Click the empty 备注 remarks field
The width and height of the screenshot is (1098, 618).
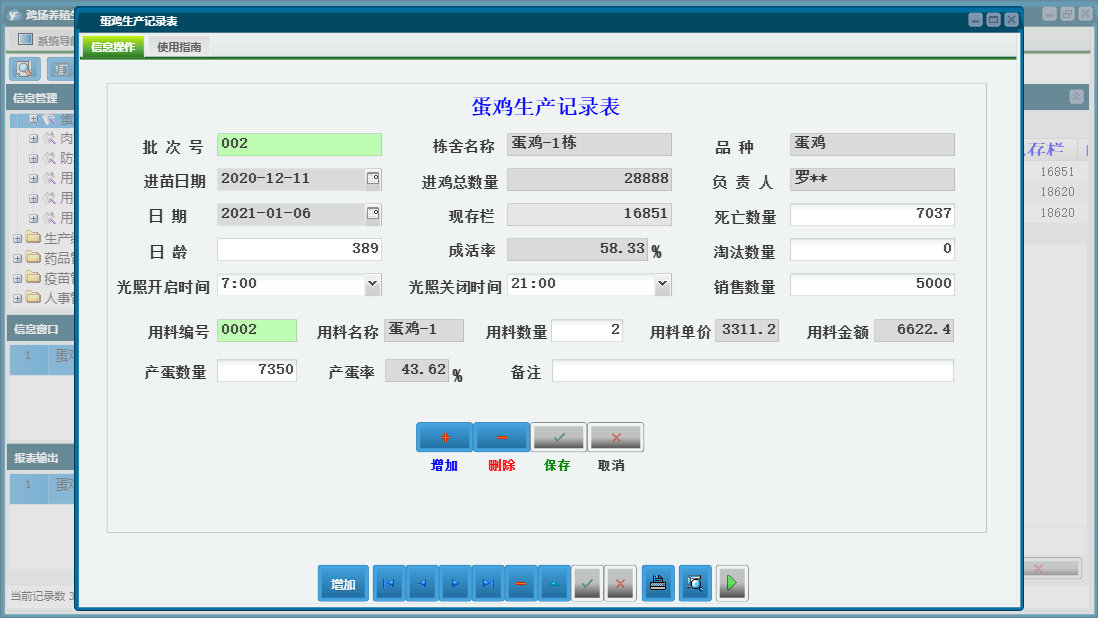(x=753, y=370)
